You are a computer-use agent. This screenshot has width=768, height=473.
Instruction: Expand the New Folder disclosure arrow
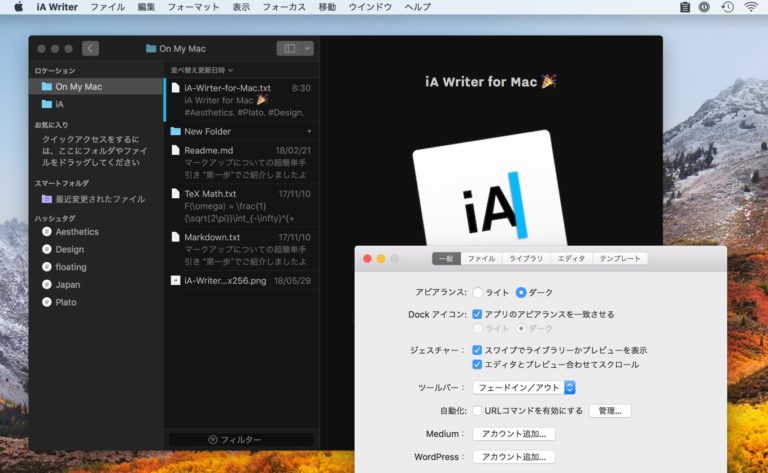309,131
